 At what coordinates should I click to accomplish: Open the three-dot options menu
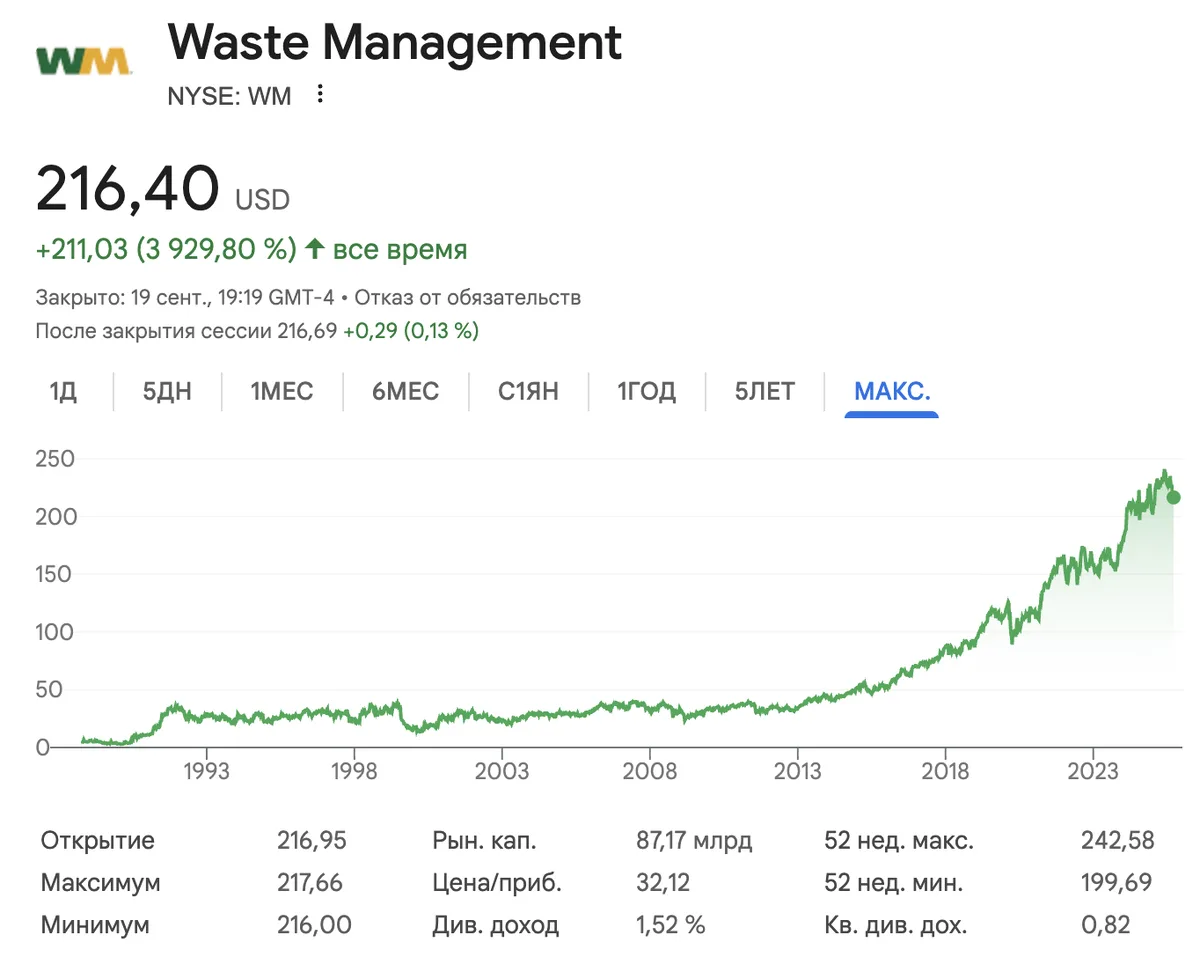320,94
